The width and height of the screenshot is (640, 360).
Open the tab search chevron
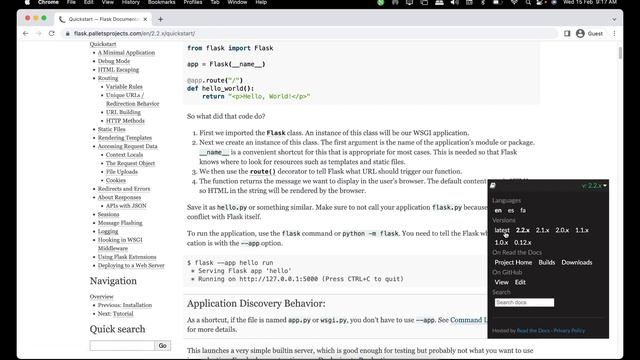tap(614, 19)
